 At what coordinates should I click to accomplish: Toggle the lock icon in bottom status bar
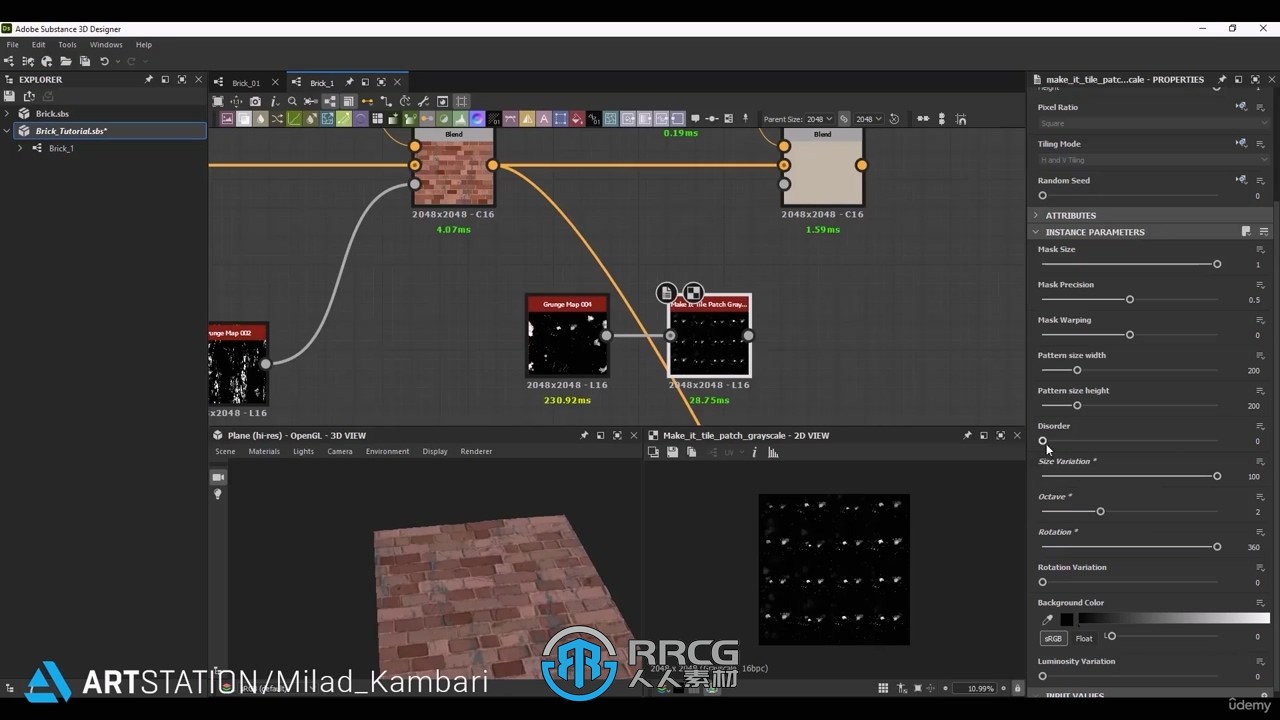[x=1018, y=688]
